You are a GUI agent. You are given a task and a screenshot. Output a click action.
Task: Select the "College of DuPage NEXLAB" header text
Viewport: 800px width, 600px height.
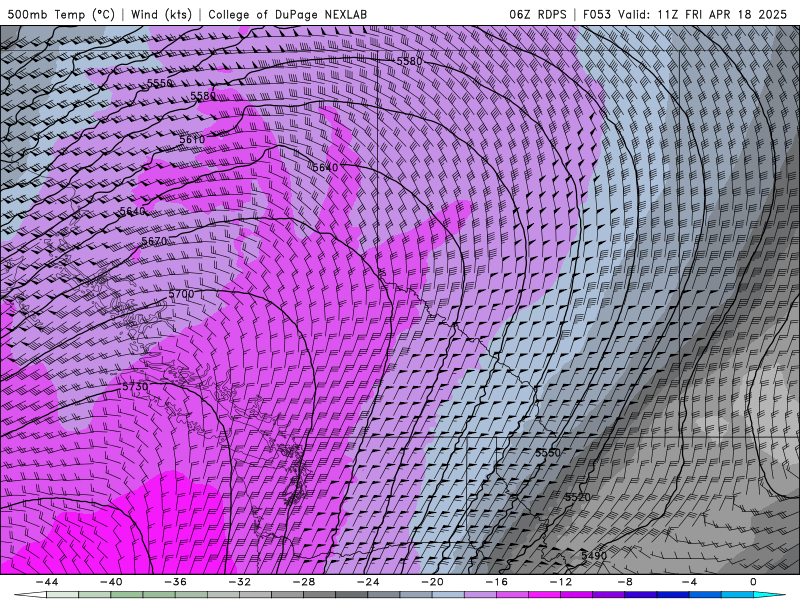pyautogui.click(x=287, y=14)
